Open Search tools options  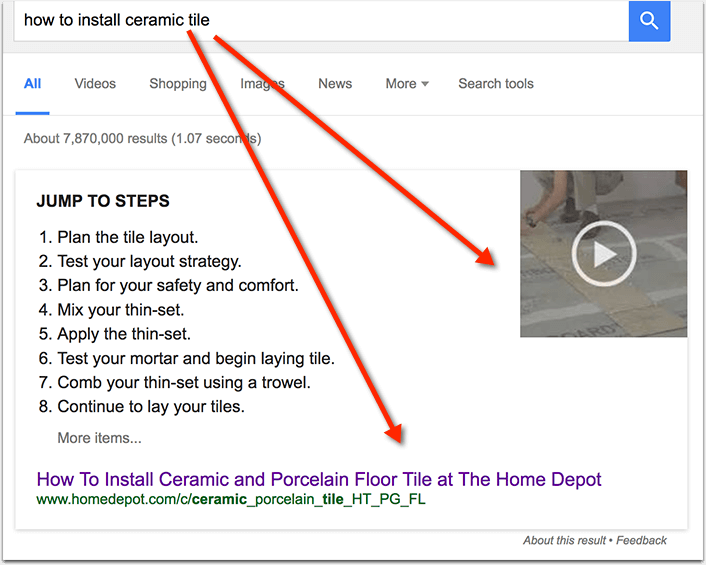[496, 84]
